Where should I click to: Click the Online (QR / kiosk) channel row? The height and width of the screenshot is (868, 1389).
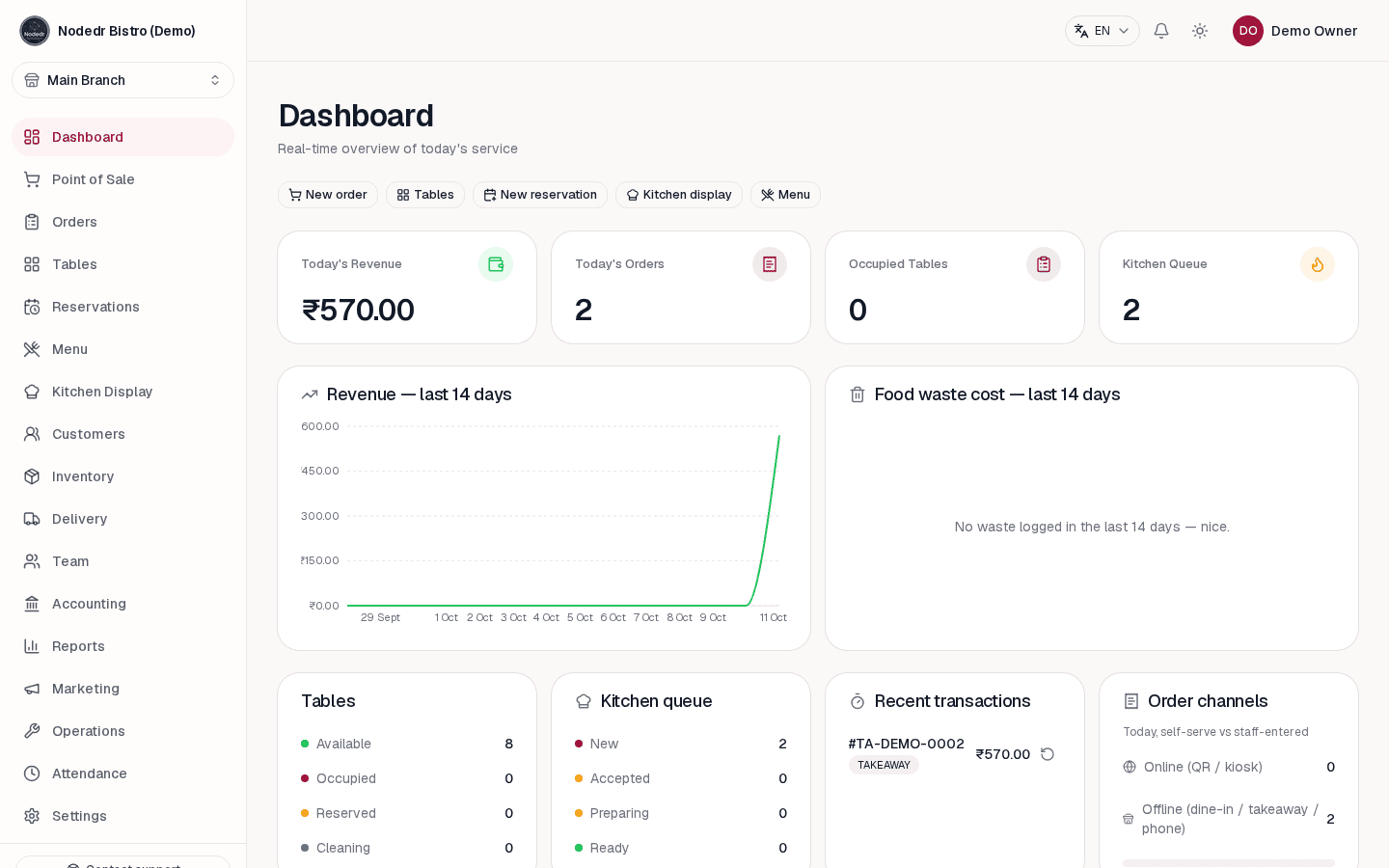coord(1229,767)
